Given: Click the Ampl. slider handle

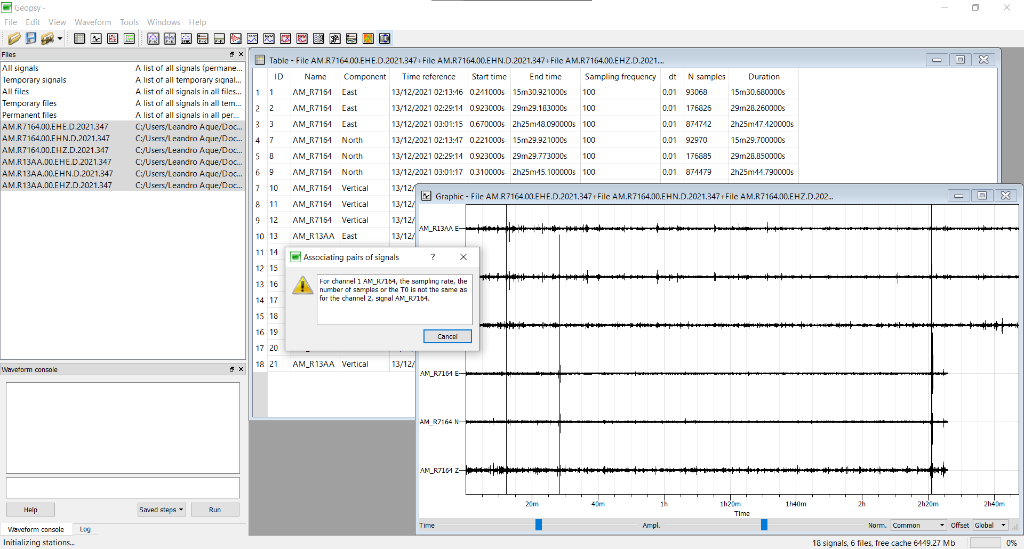Looking at the screenshot, I should click(764, 524).
